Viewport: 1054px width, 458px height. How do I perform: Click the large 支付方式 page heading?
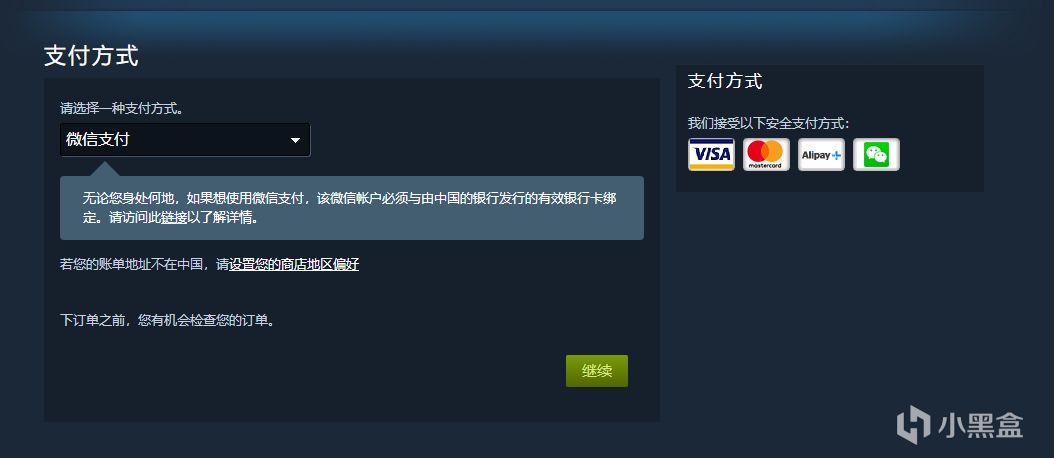tap(91, 56)
